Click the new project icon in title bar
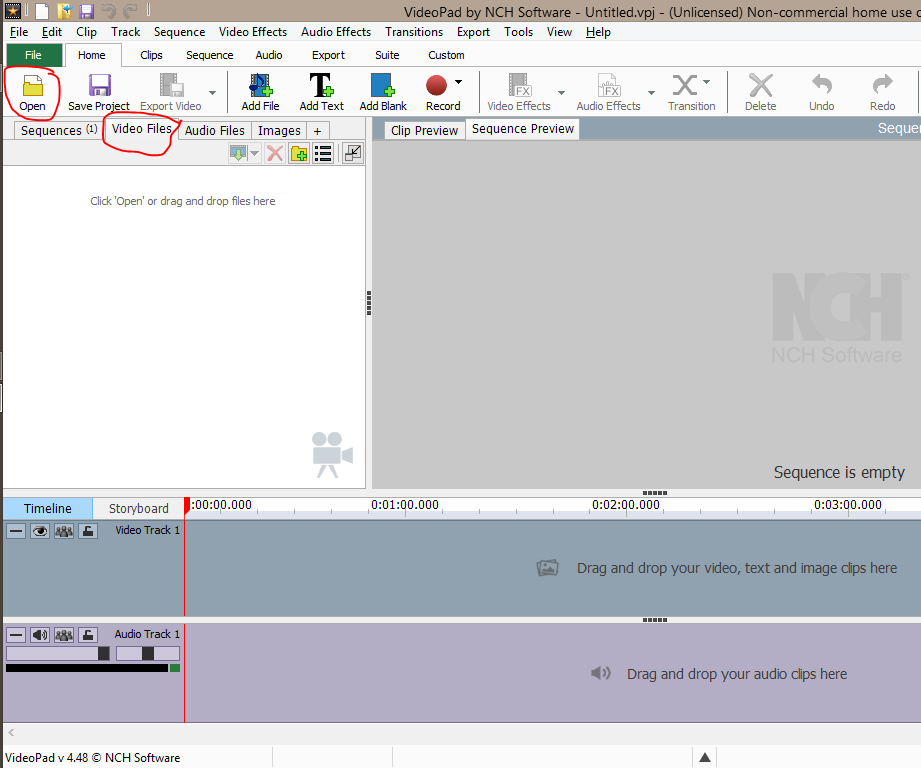This screenshot has height=768, width=921. tap(42, 11)
